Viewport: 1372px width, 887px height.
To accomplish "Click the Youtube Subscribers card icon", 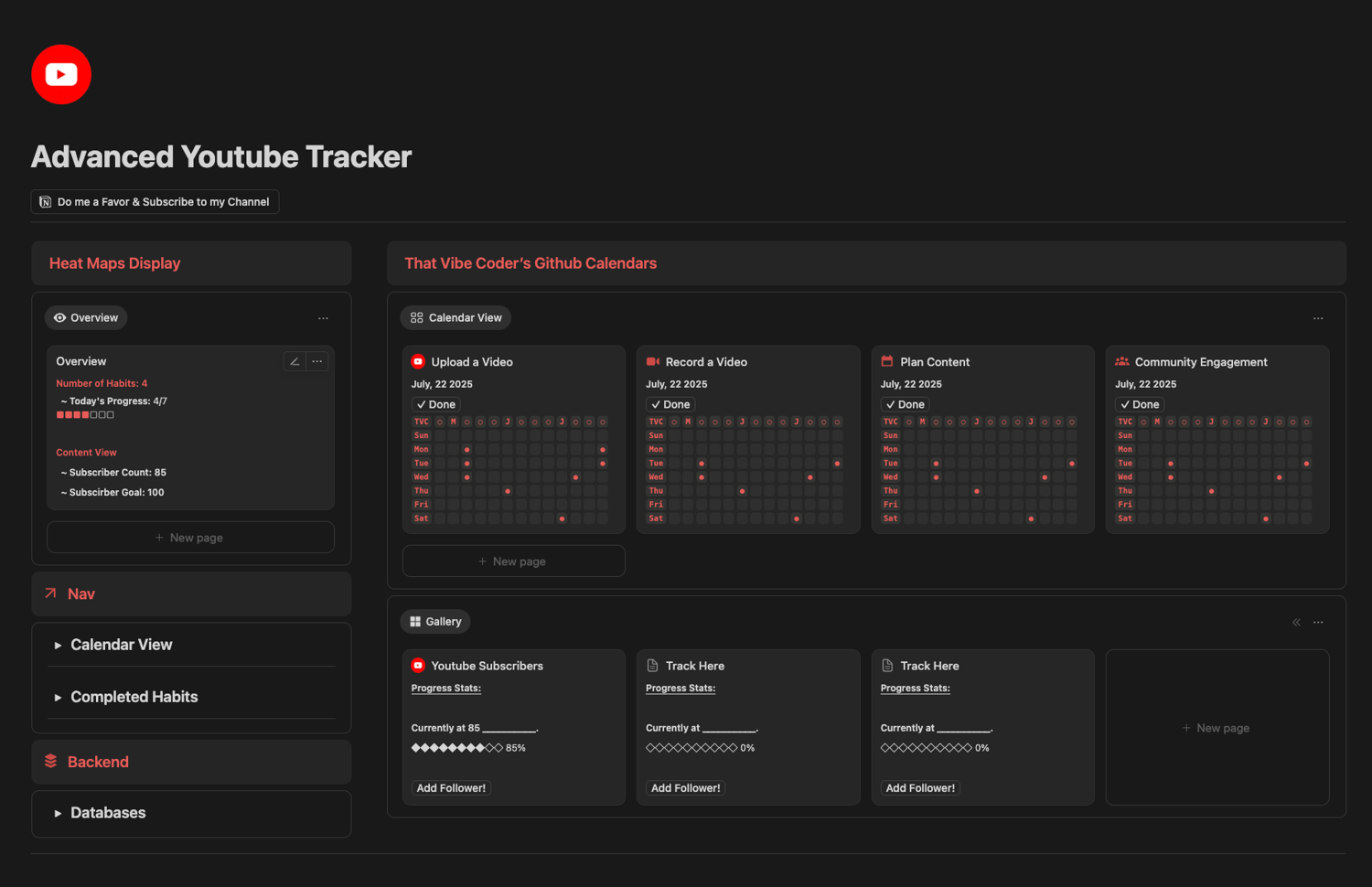I will [418, 666].
